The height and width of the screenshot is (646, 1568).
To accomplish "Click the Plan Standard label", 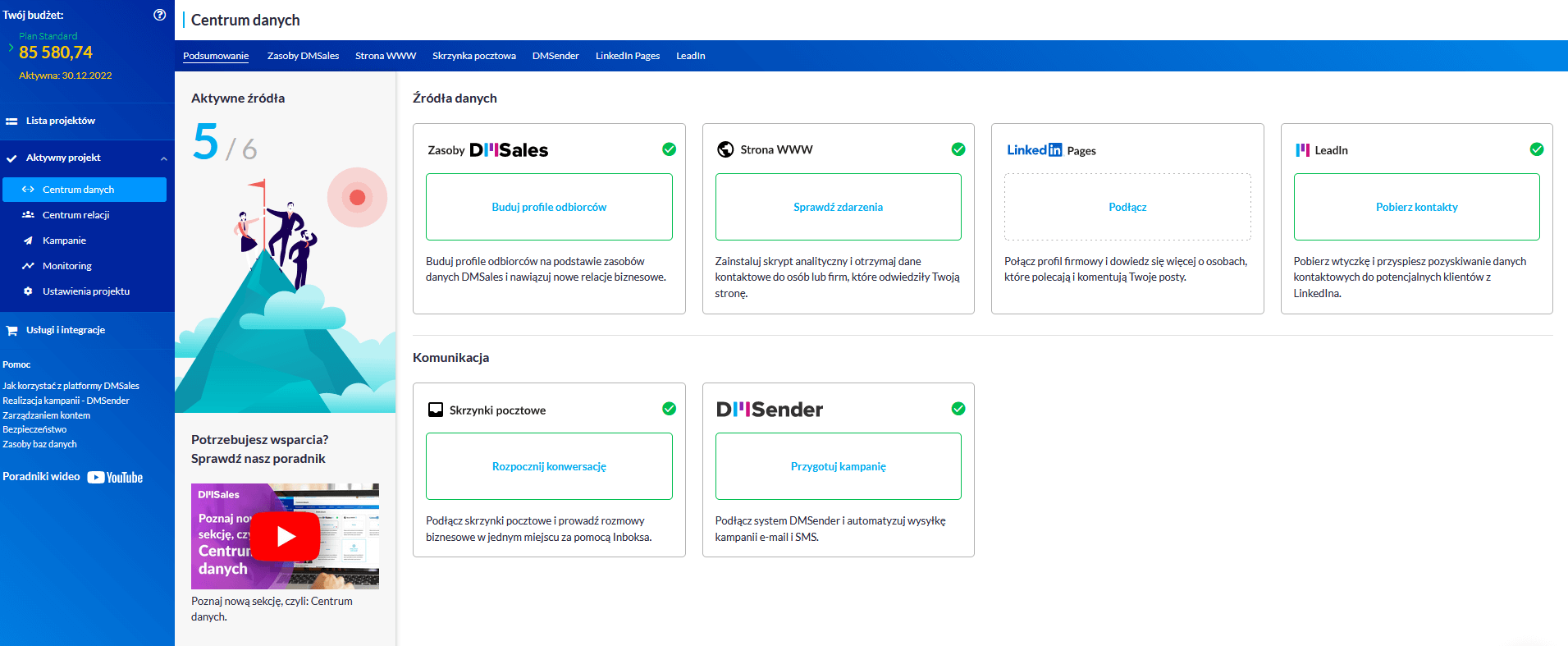I will click(x=48, y=36).
